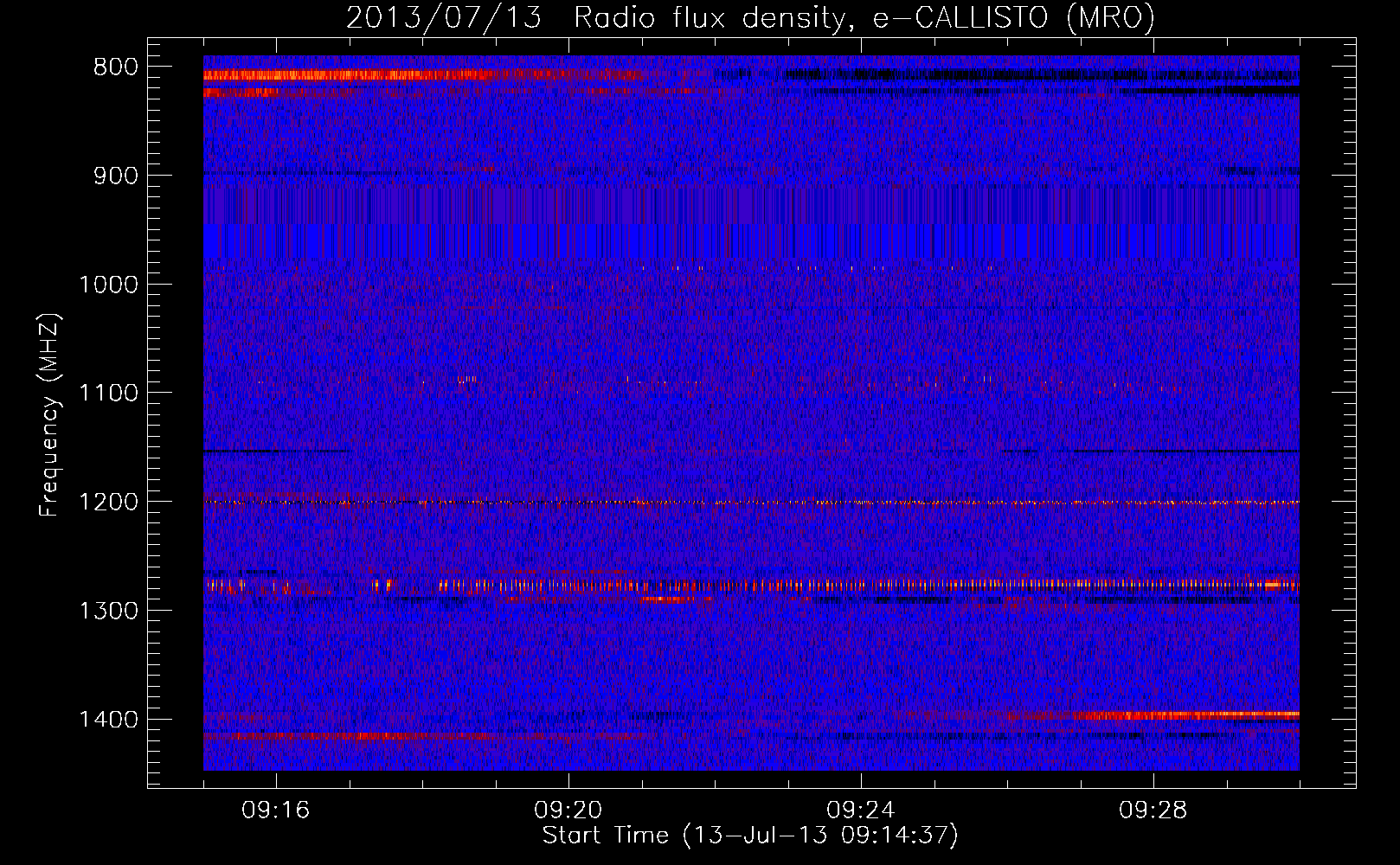Click the 09:28 time tick label

(1153, 811)
